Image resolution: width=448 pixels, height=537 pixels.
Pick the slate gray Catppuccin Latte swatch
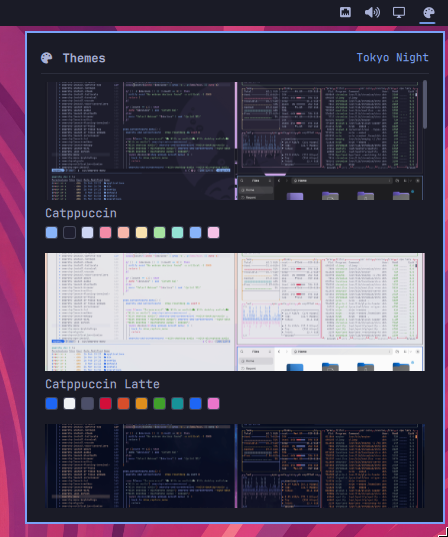pos(87,403)
